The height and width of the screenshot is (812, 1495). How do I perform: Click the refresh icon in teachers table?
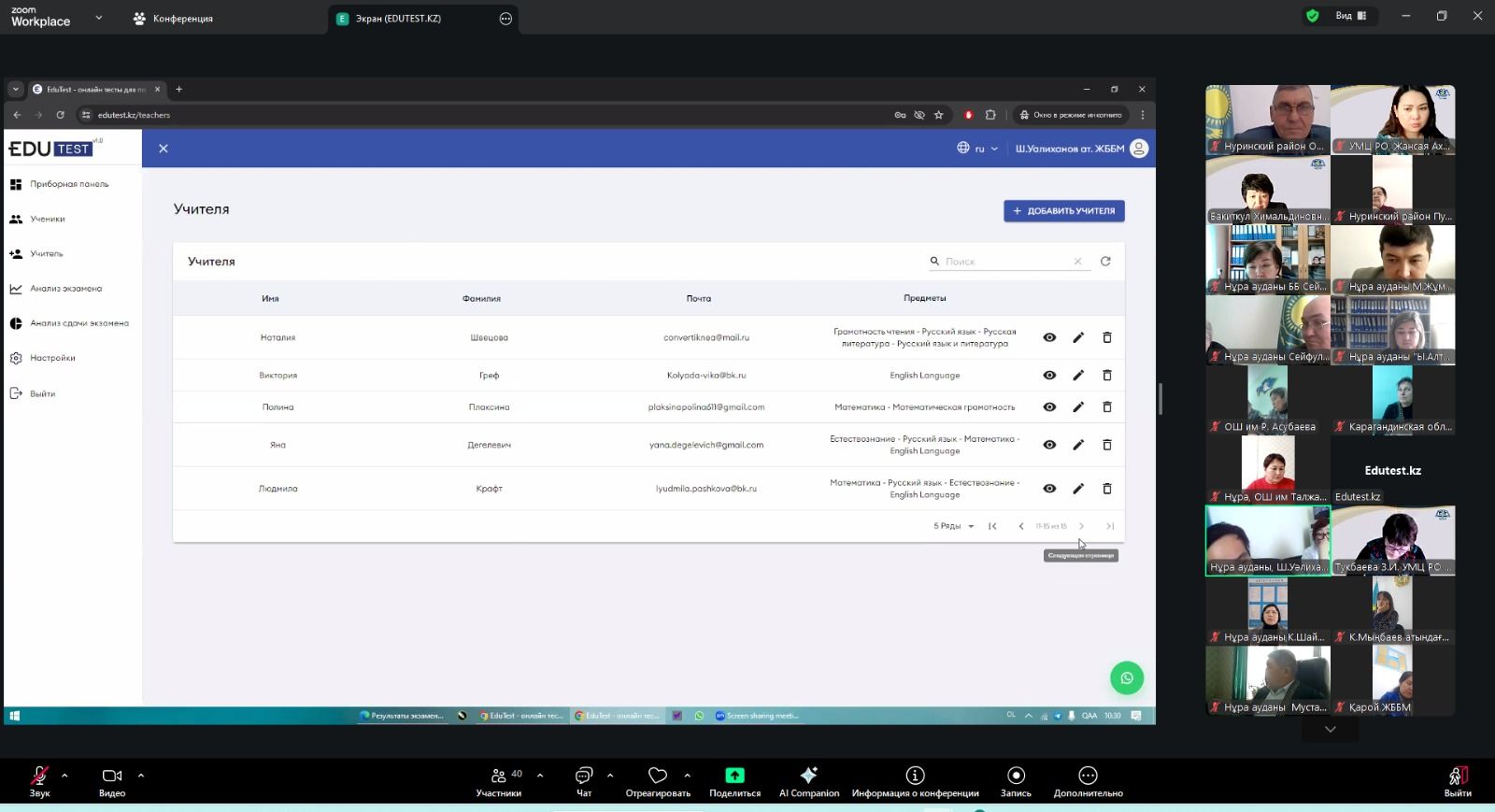(x=1105, y=262)
